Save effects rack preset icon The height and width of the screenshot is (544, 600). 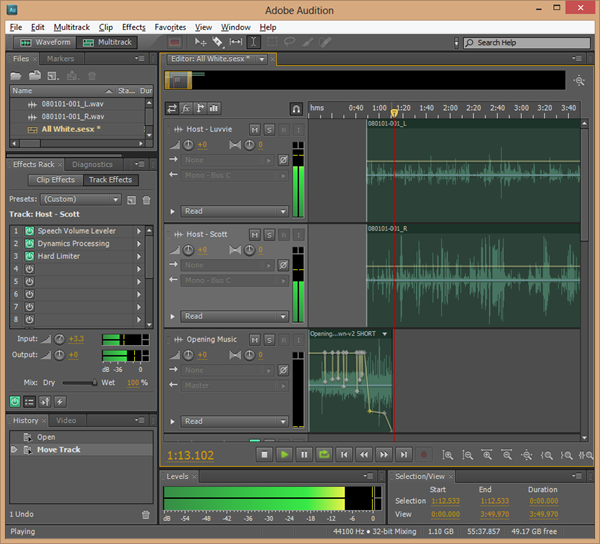point(131,200)
